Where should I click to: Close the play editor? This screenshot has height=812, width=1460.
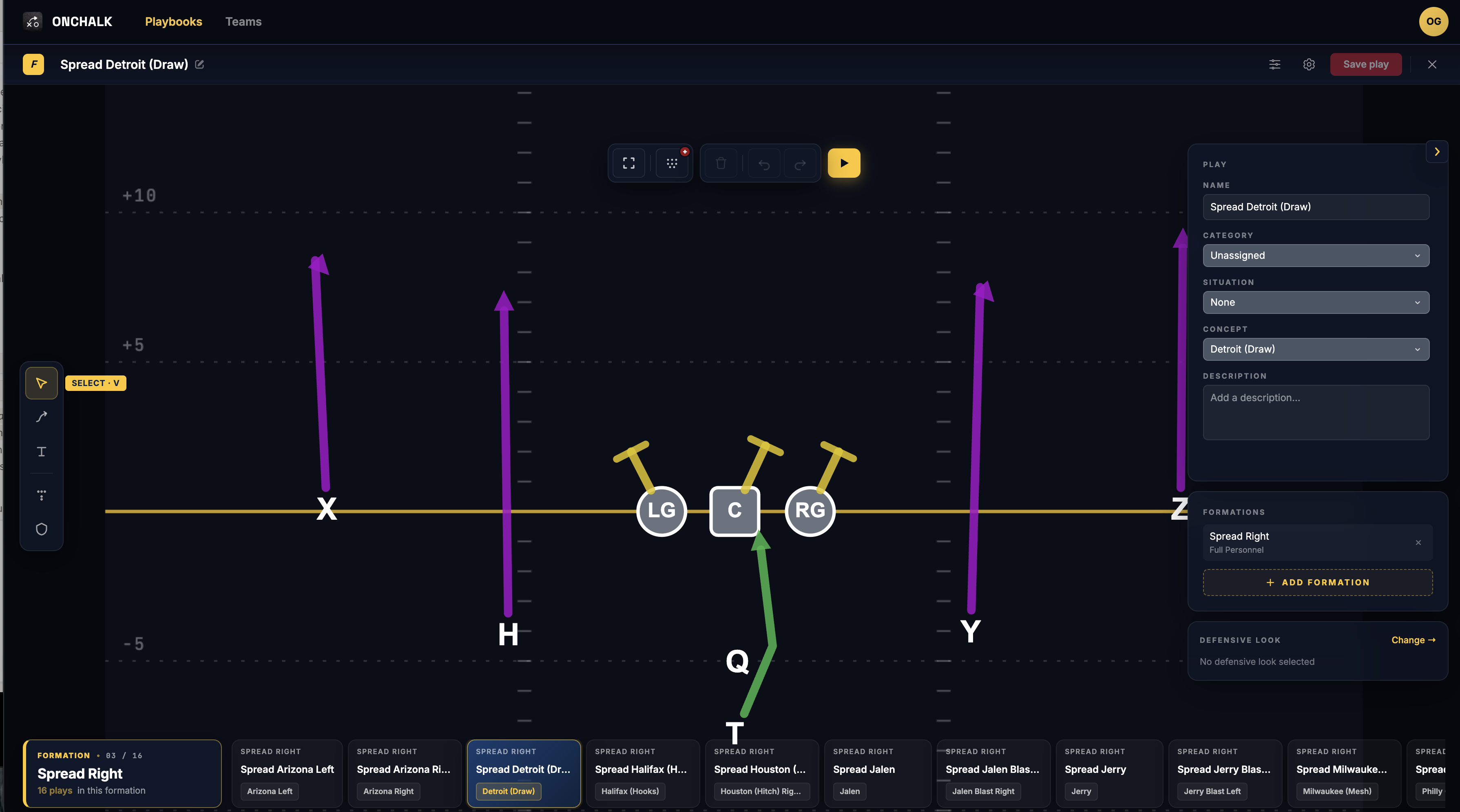(1432, 64)
